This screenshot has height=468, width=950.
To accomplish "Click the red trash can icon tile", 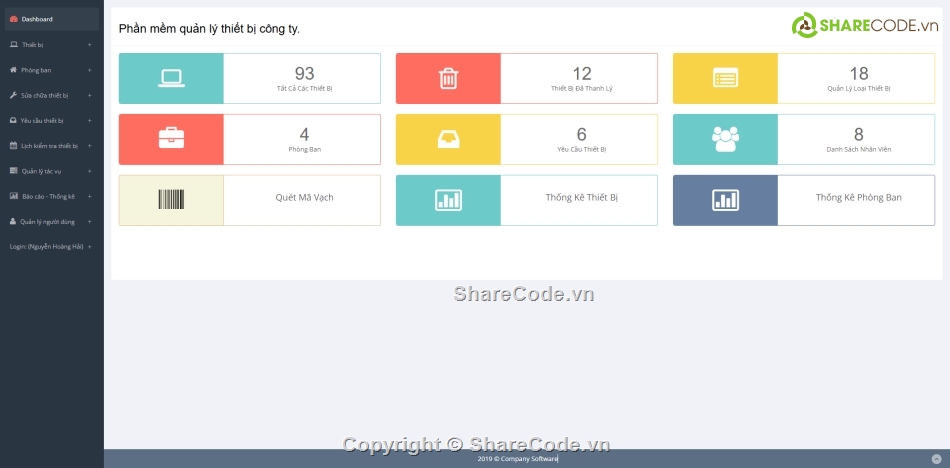I will (x=448, y=78).
